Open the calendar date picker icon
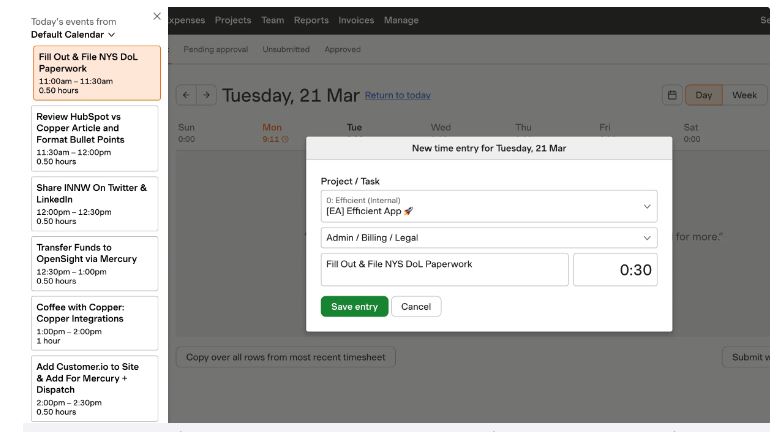 tap(672, 95)
